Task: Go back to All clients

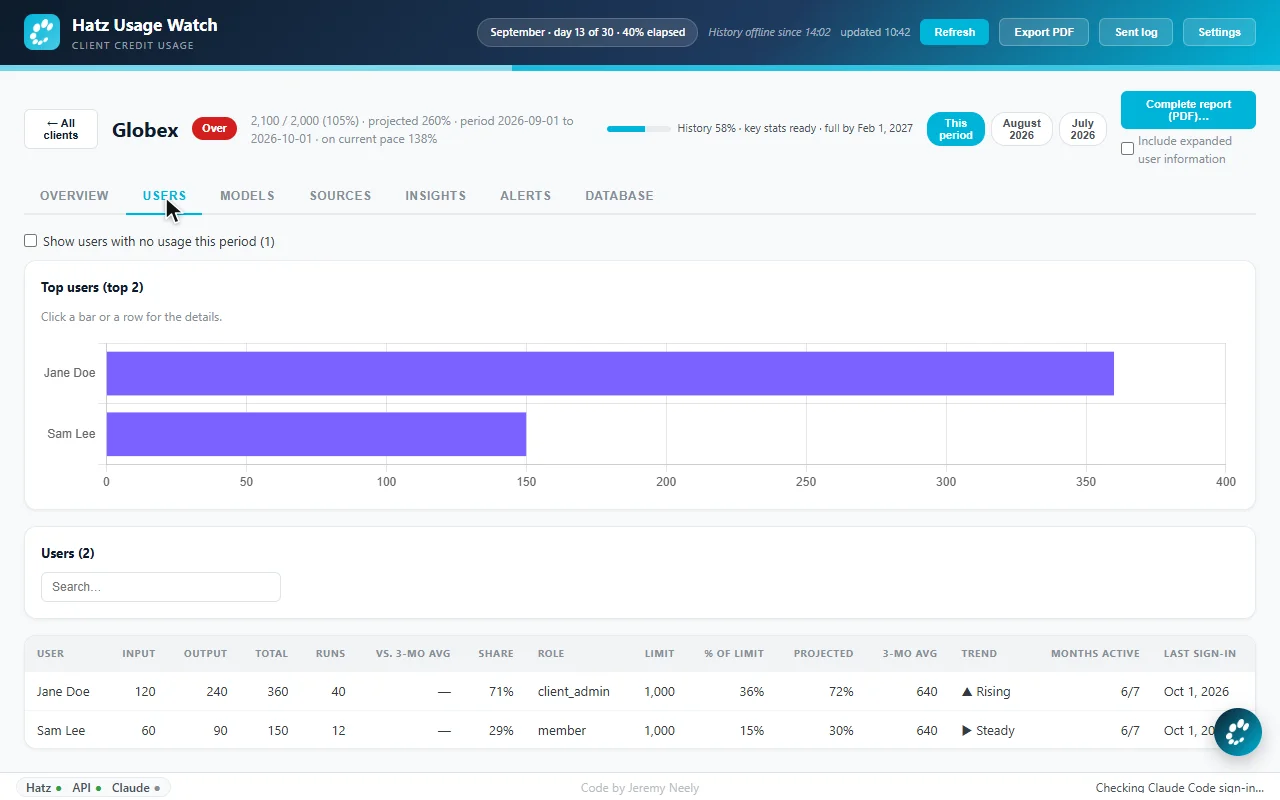Action: click(61, 129)
